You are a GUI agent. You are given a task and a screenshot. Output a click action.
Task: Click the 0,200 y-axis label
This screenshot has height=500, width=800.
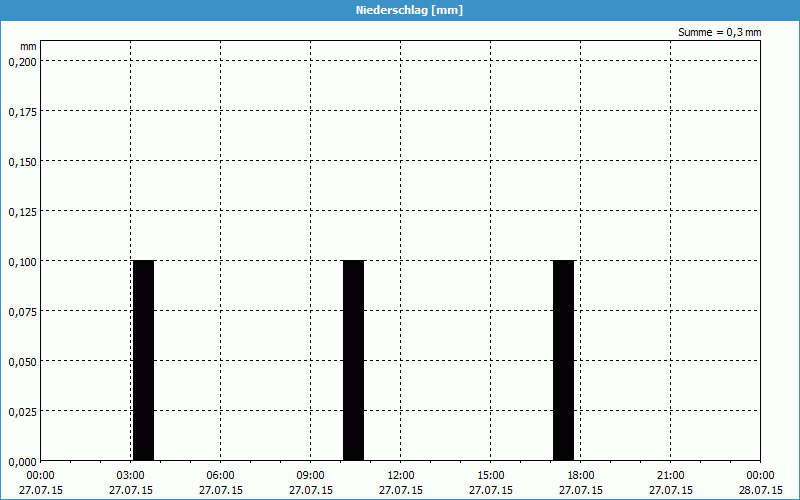click(21, 61)
